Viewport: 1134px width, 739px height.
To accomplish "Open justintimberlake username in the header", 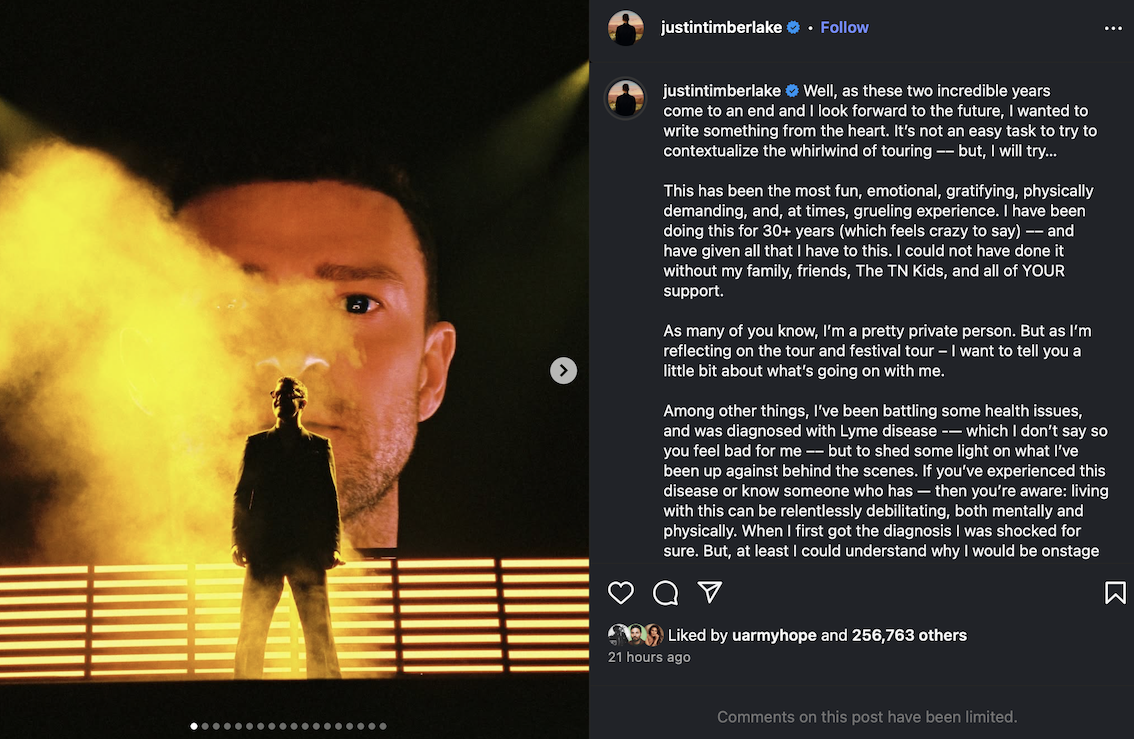I will 721,28.
